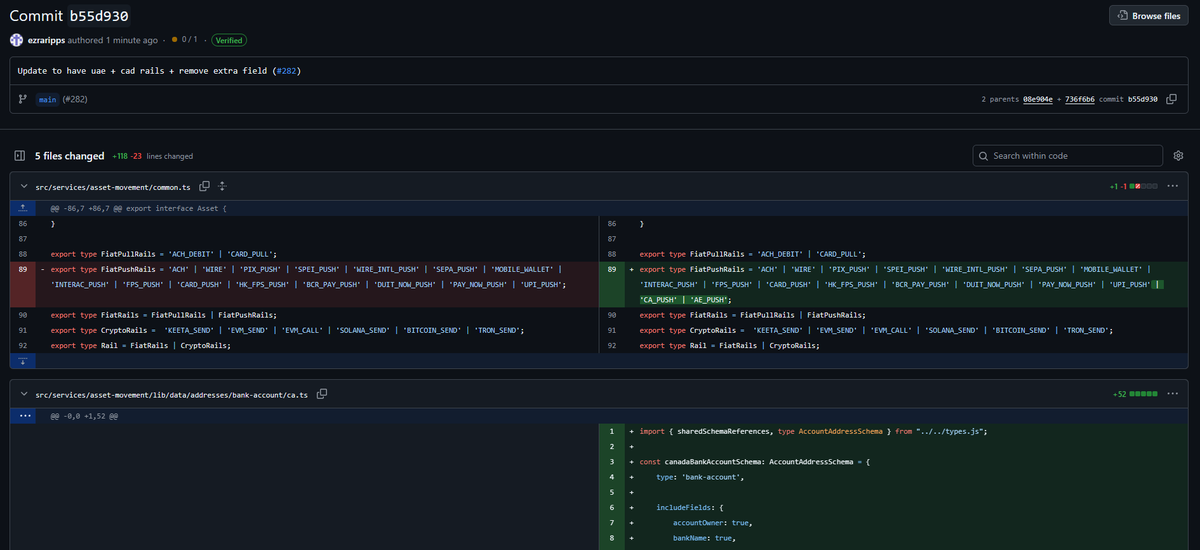
Task: Click the branch icon beside main
Action: [23, 99]
